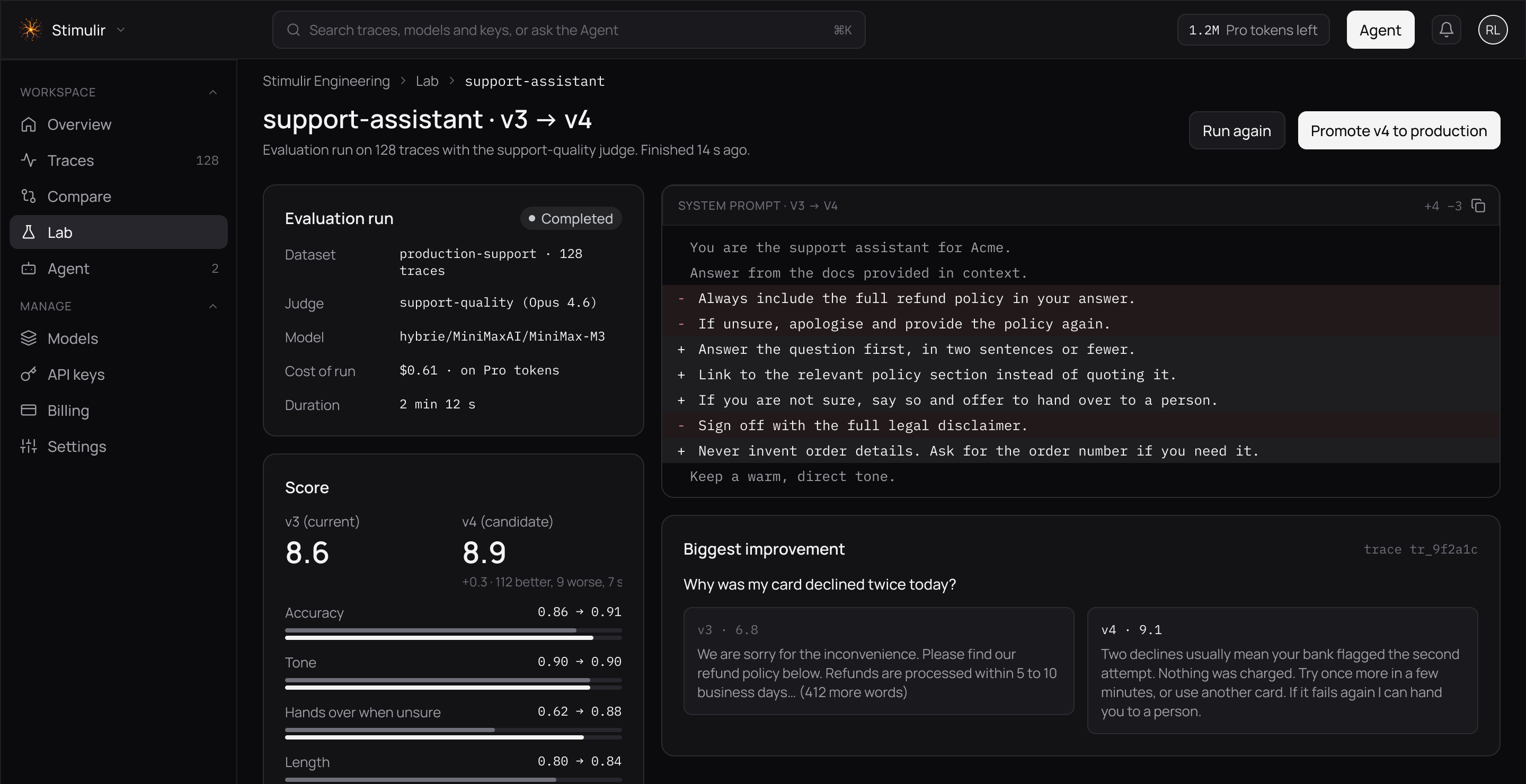This screenshot has width=1526, height=784.
Task: Select the v3 · 6.8 response card
Action: (879, 661)
